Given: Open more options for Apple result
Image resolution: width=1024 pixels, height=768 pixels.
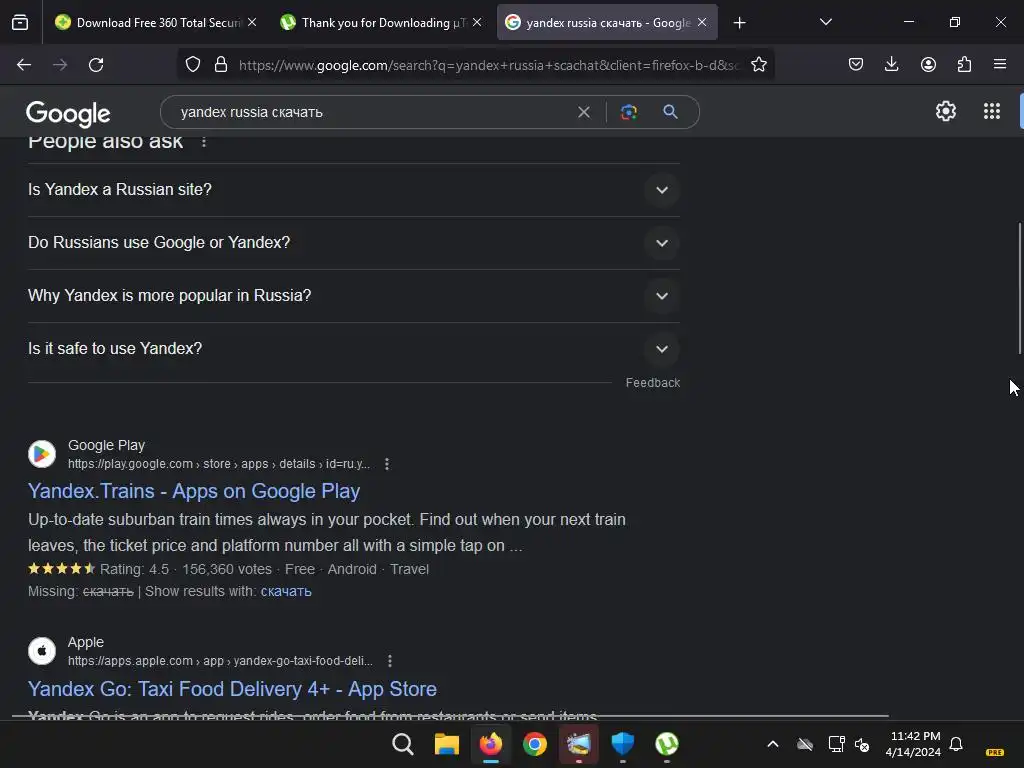Looking at the screenshot, I should (x=390, y=661).
